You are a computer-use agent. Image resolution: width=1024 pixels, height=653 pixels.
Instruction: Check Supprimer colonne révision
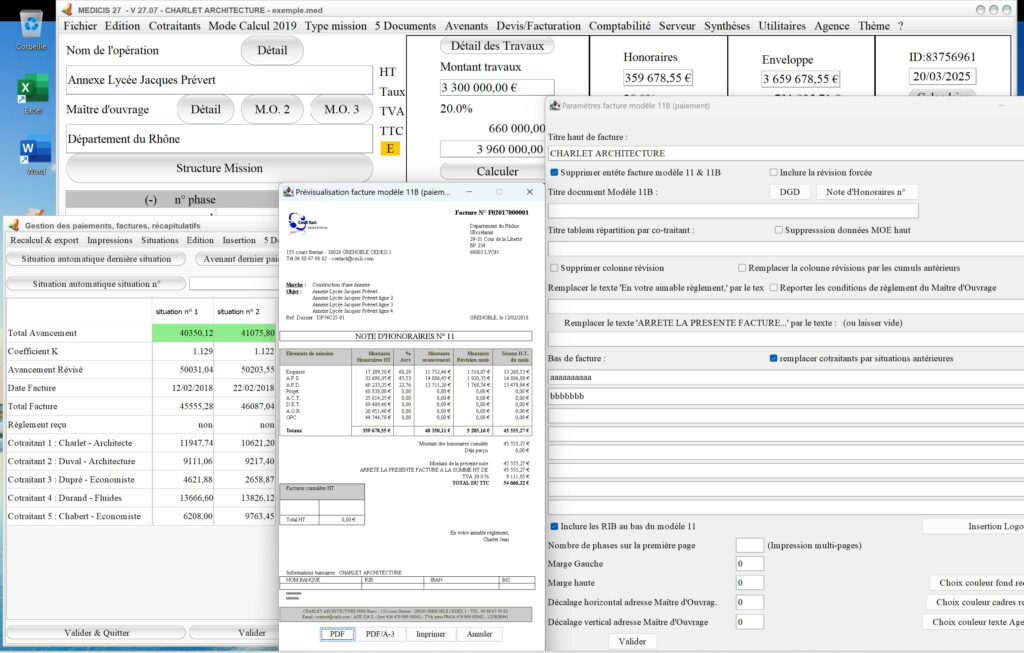554,268
